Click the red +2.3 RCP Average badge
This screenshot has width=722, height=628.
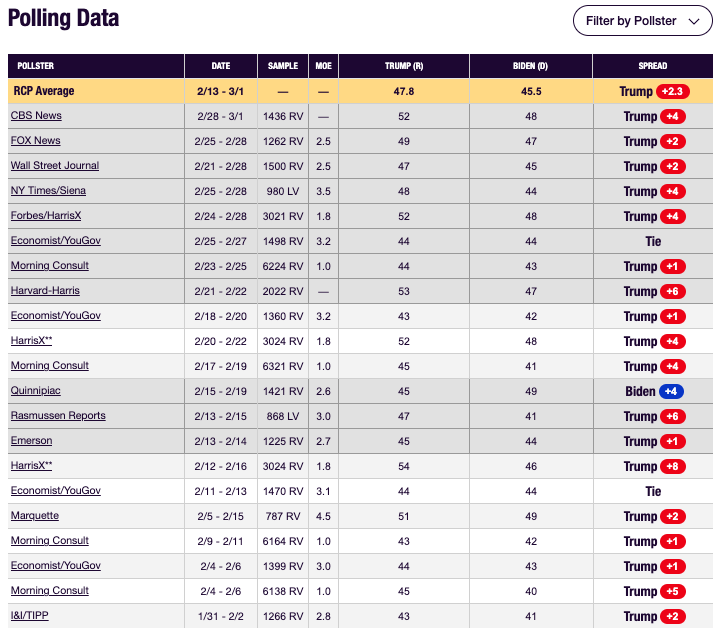(x=672, y=91)
